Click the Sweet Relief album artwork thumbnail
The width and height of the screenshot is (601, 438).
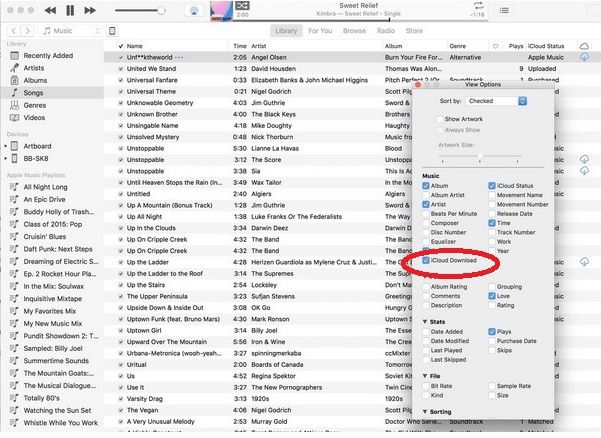click(x=222, y=11)
